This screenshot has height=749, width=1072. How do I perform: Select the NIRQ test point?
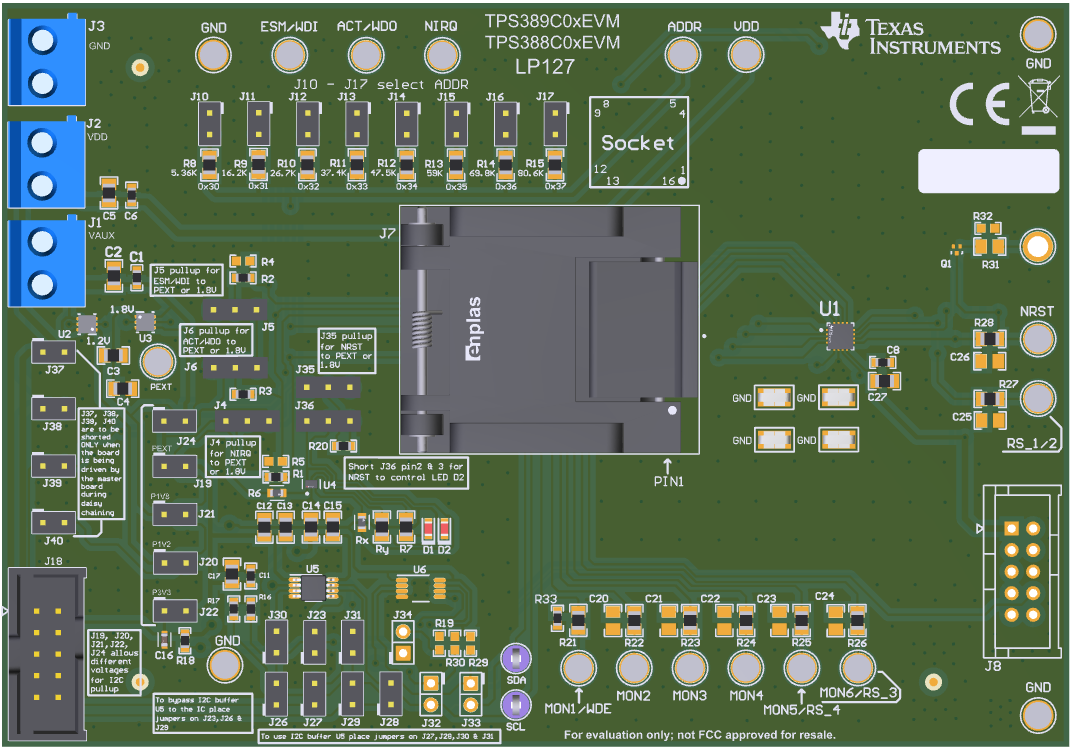(442, 55)
